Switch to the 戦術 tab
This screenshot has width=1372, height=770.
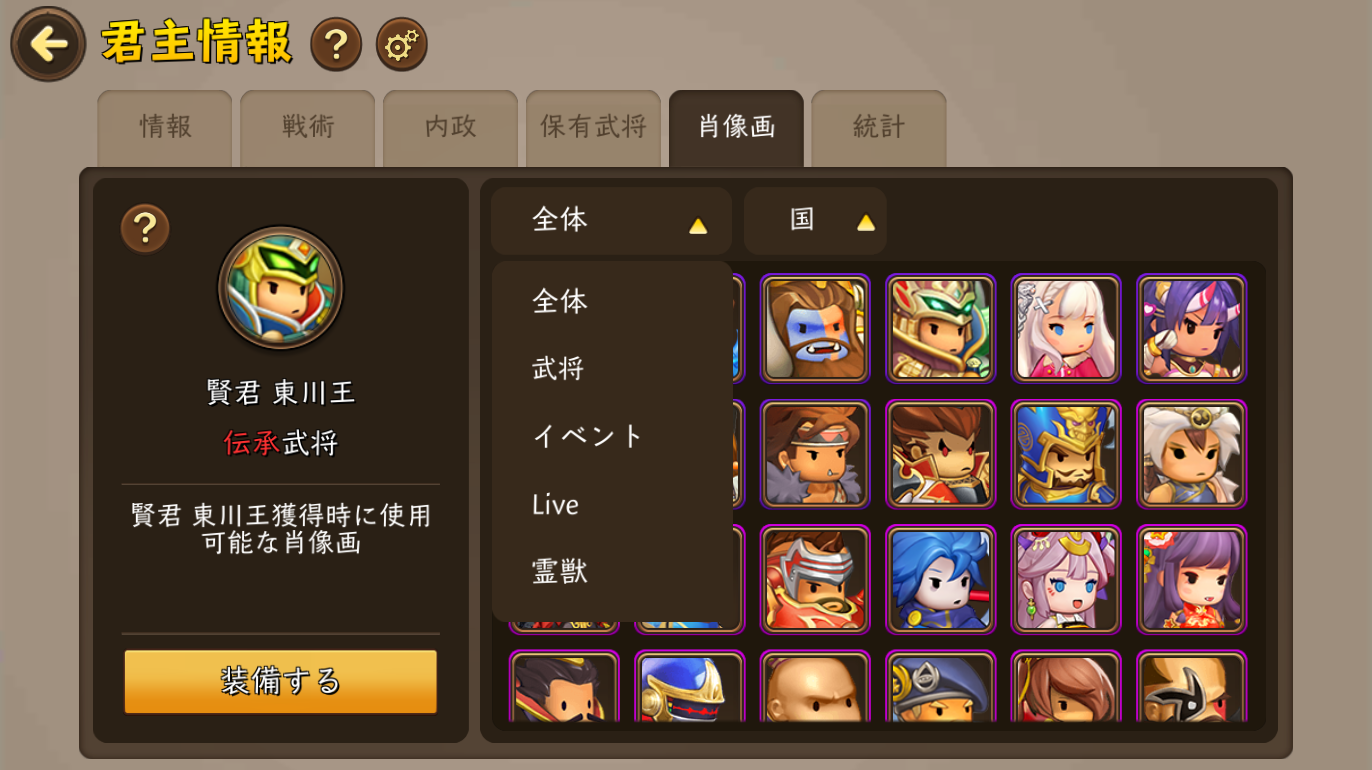(308, 128)
